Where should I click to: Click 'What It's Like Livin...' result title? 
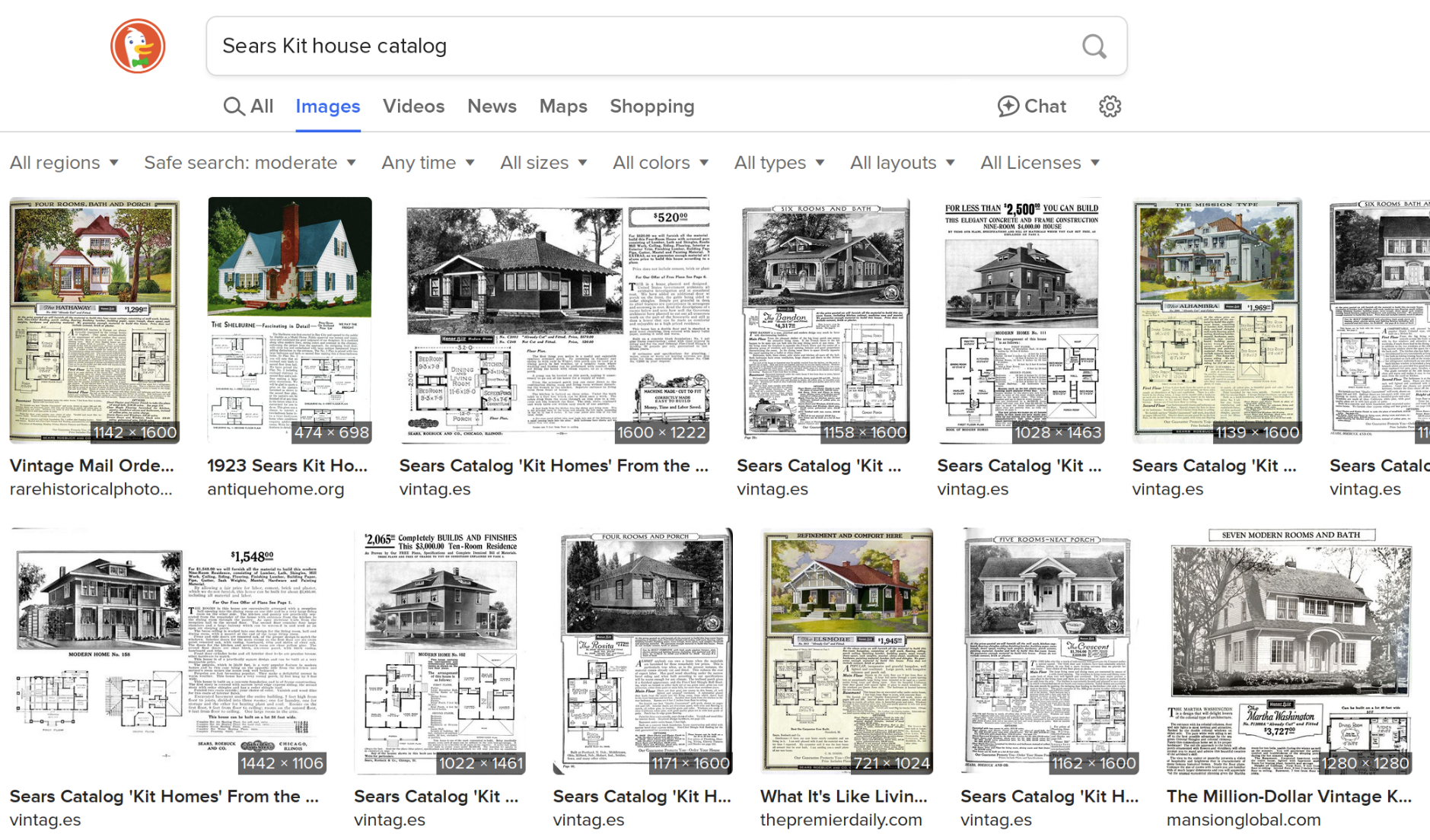[843, 797]
